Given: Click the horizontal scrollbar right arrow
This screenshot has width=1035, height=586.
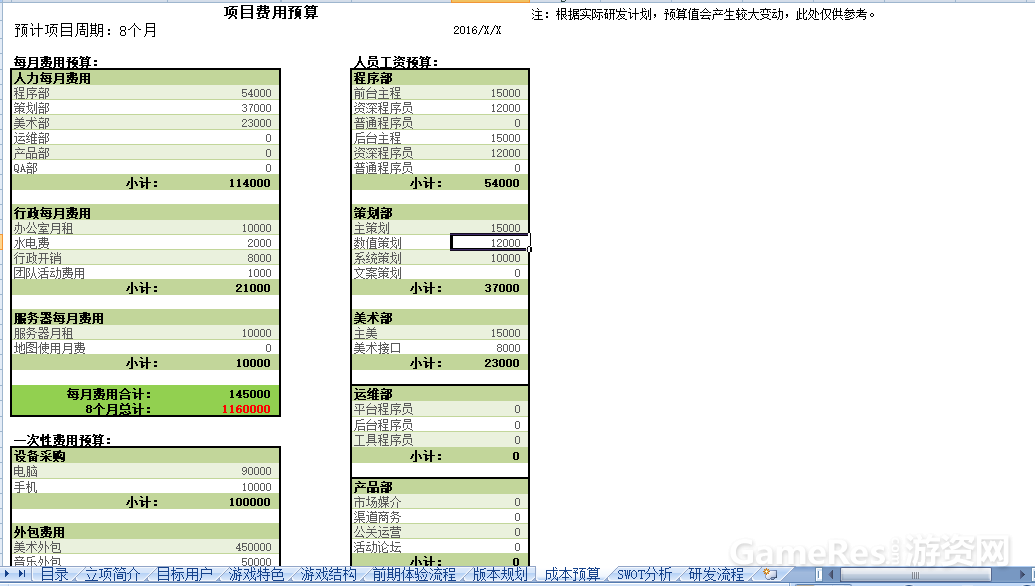Looking at the screenshot, I should point(1023,574).
